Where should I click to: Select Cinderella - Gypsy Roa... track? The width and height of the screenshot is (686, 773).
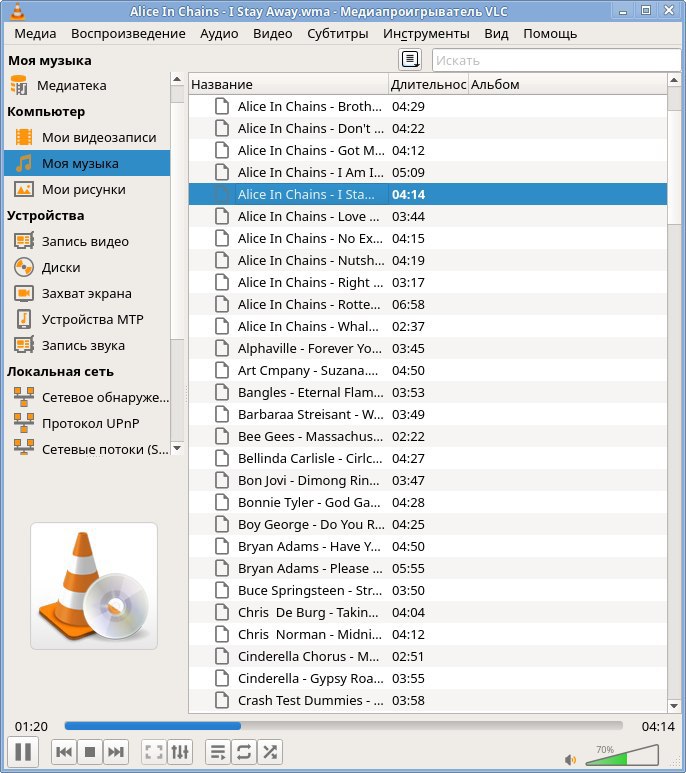[x=428, y=678]
